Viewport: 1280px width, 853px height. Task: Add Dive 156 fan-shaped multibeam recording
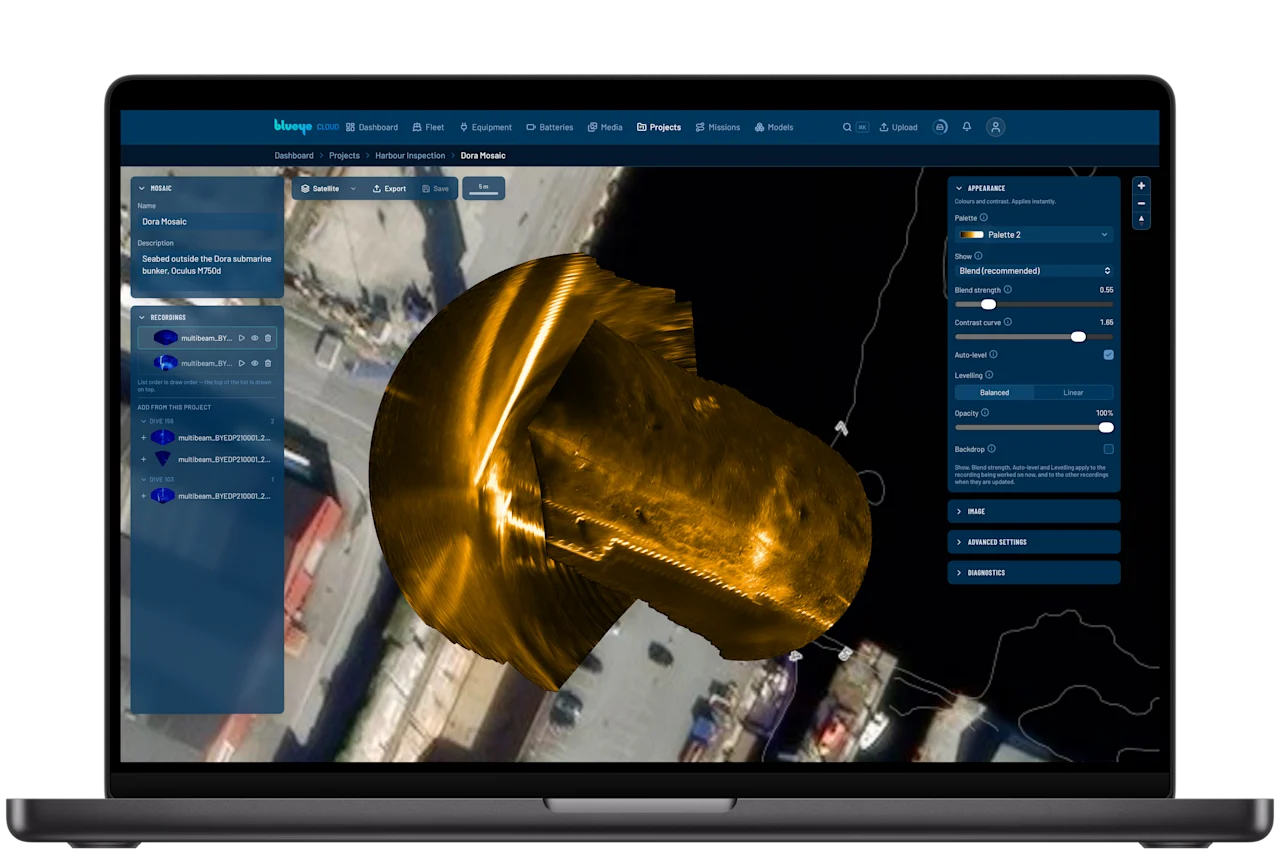click(143, 459)
